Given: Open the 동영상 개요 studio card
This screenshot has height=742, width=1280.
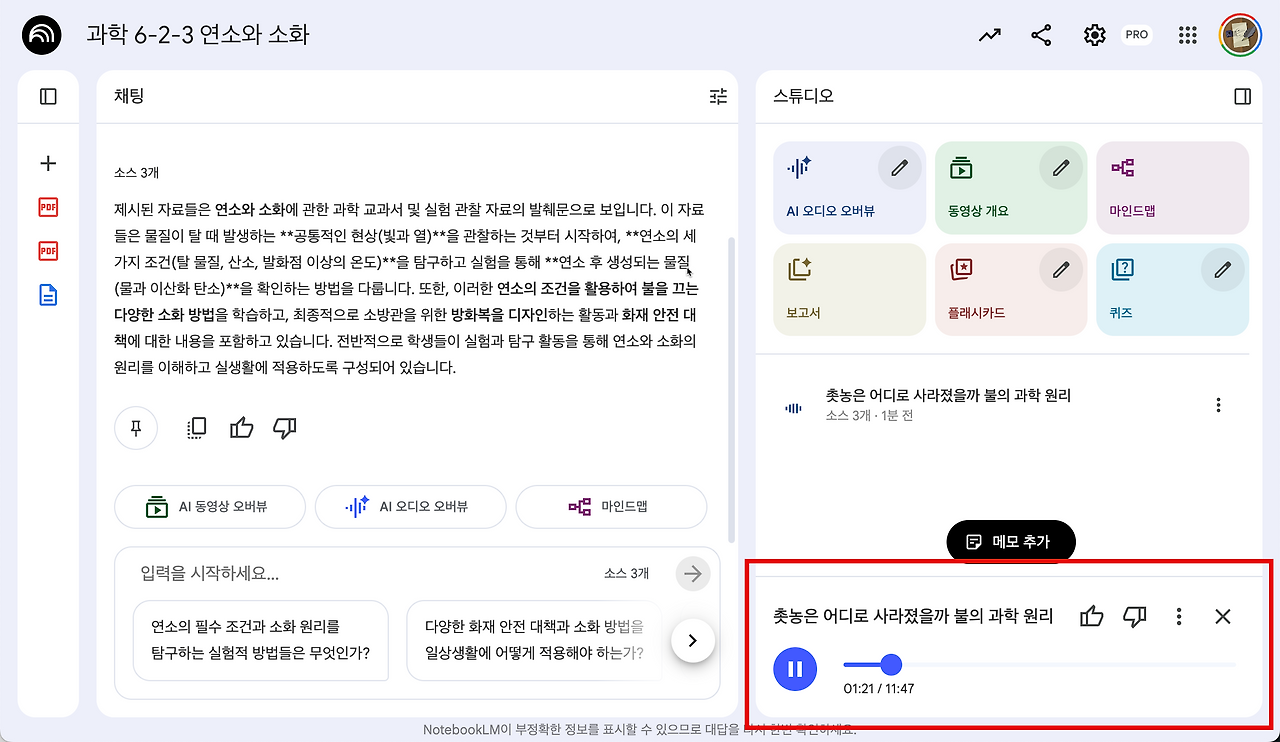Looking at the screenshot, I should [x=1011, y=188].
